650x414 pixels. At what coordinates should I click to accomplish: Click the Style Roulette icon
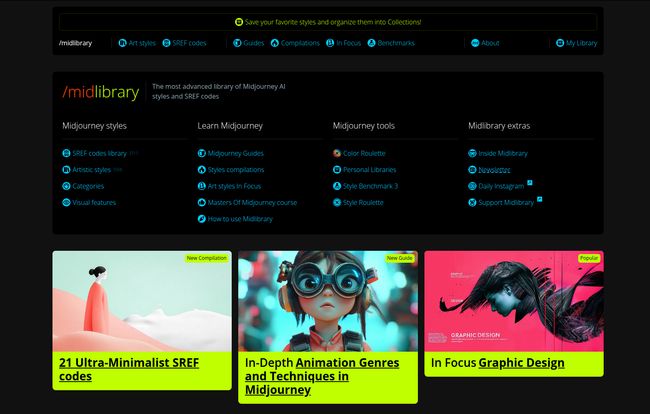pos(337,203)
